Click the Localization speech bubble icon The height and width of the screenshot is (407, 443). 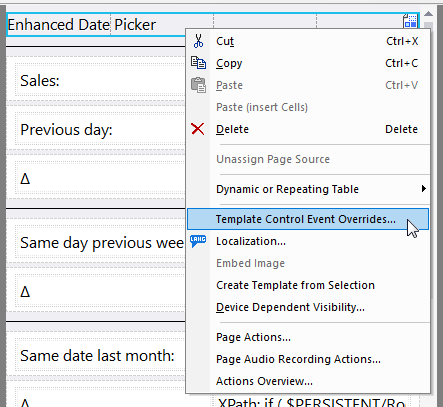198,241
